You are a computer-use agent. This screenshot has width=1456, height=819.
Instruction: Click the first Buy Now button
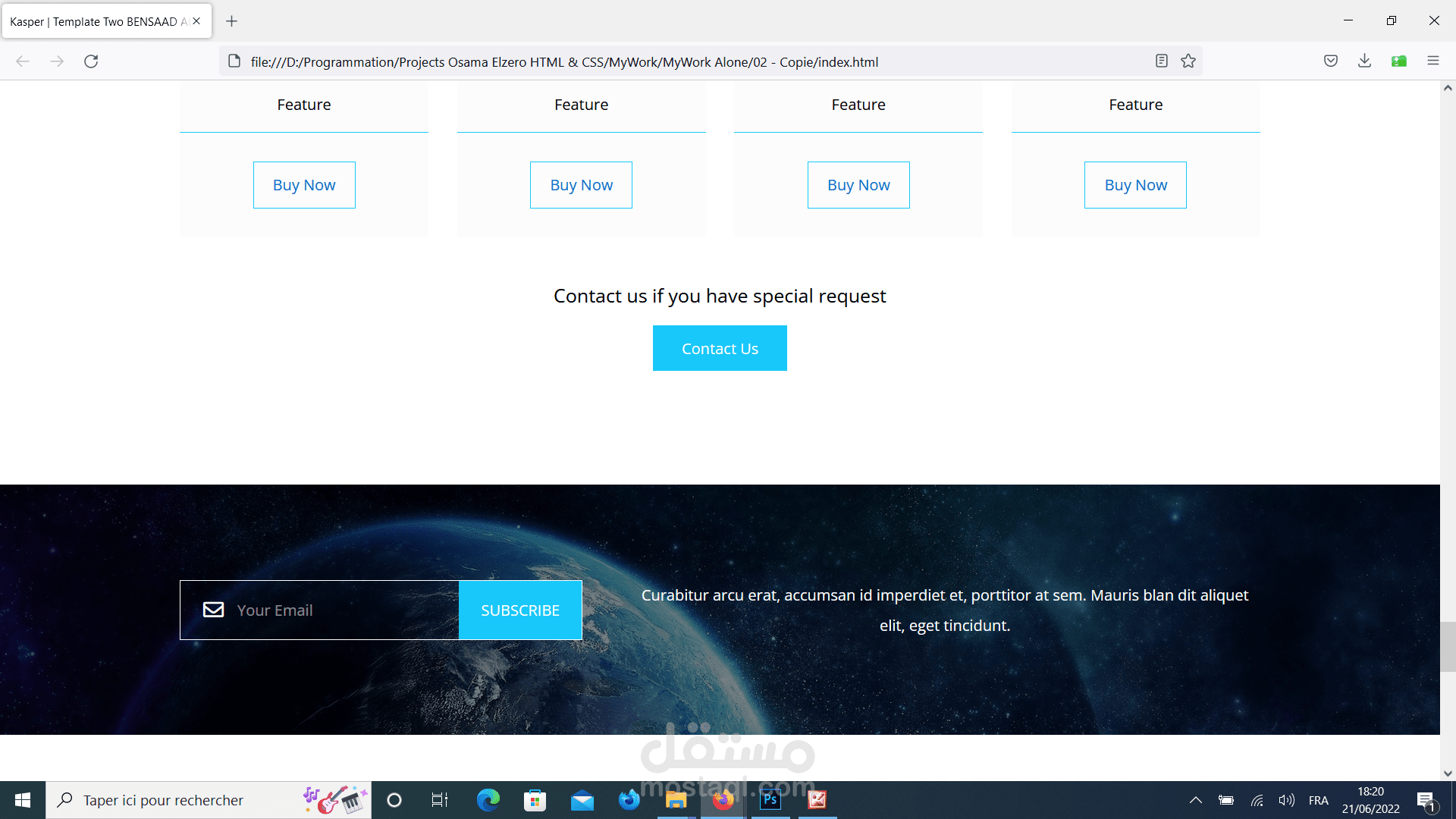(x=304, y=185)
